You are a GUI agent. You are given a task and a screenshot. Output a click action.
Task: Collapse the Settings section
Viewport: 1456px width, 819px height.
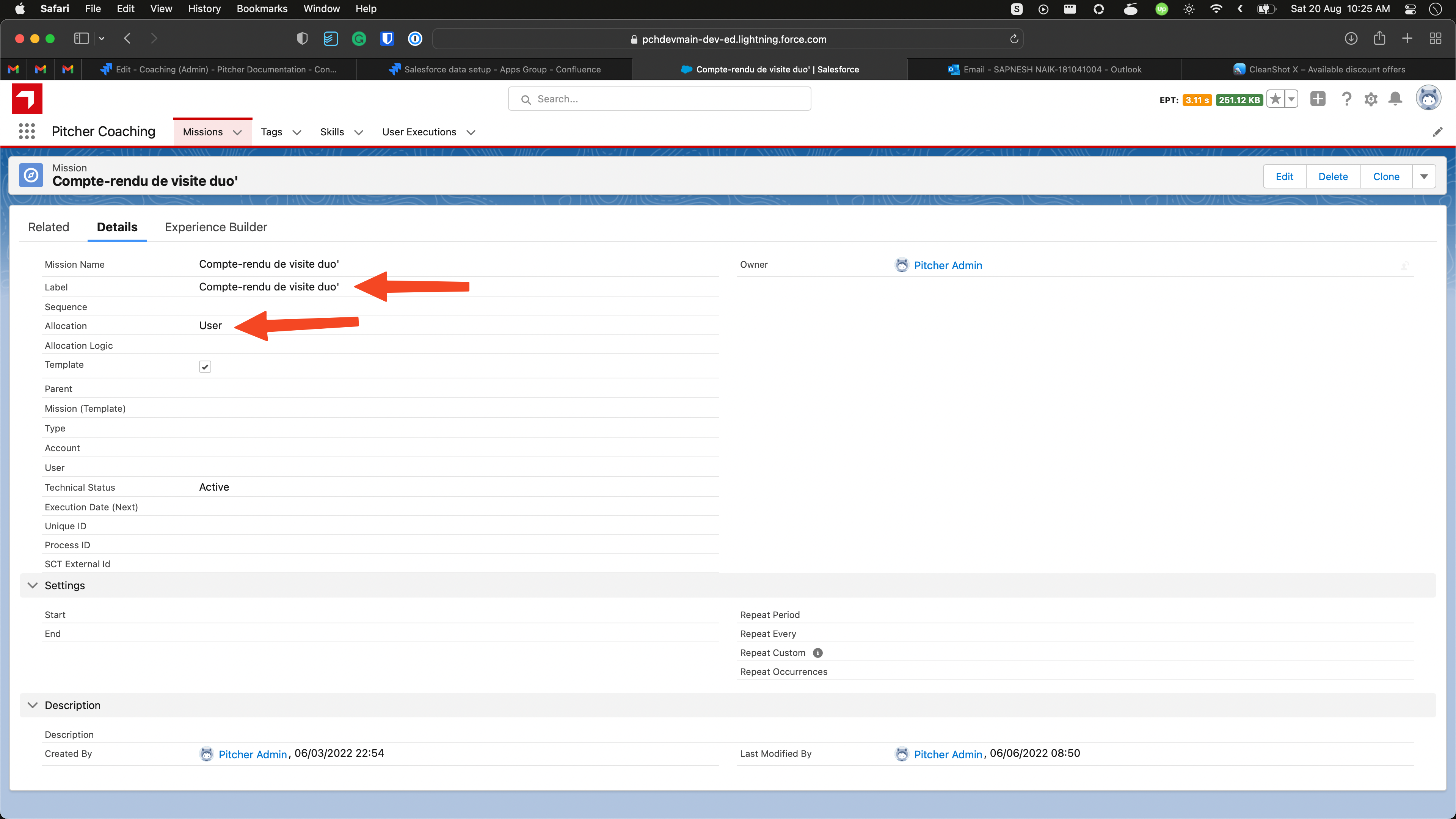coord(33,585)
